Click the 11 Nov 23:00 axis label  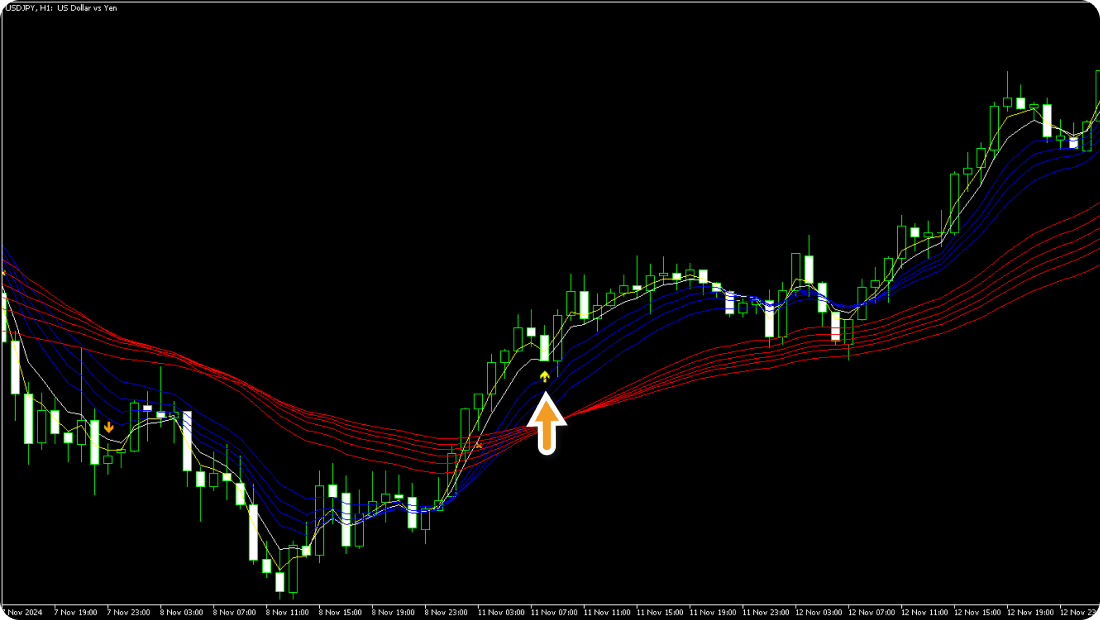(x=765, y=611)
